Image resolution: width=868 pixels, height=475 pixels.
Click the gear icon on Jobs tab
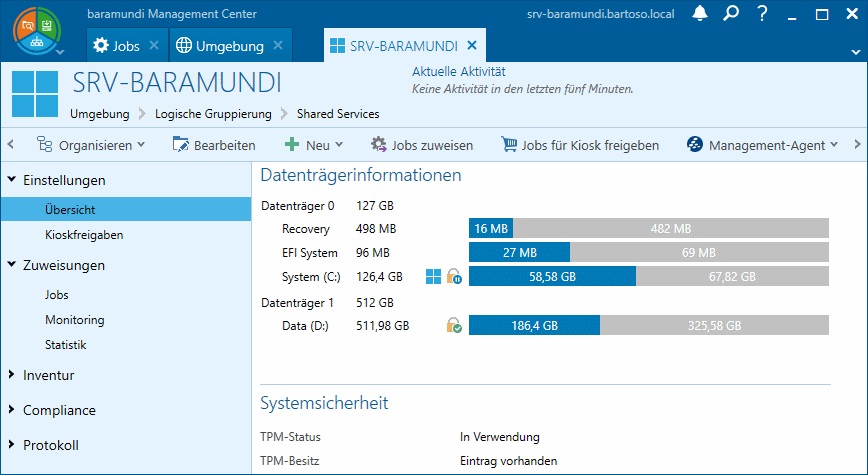tap(101, 45)
